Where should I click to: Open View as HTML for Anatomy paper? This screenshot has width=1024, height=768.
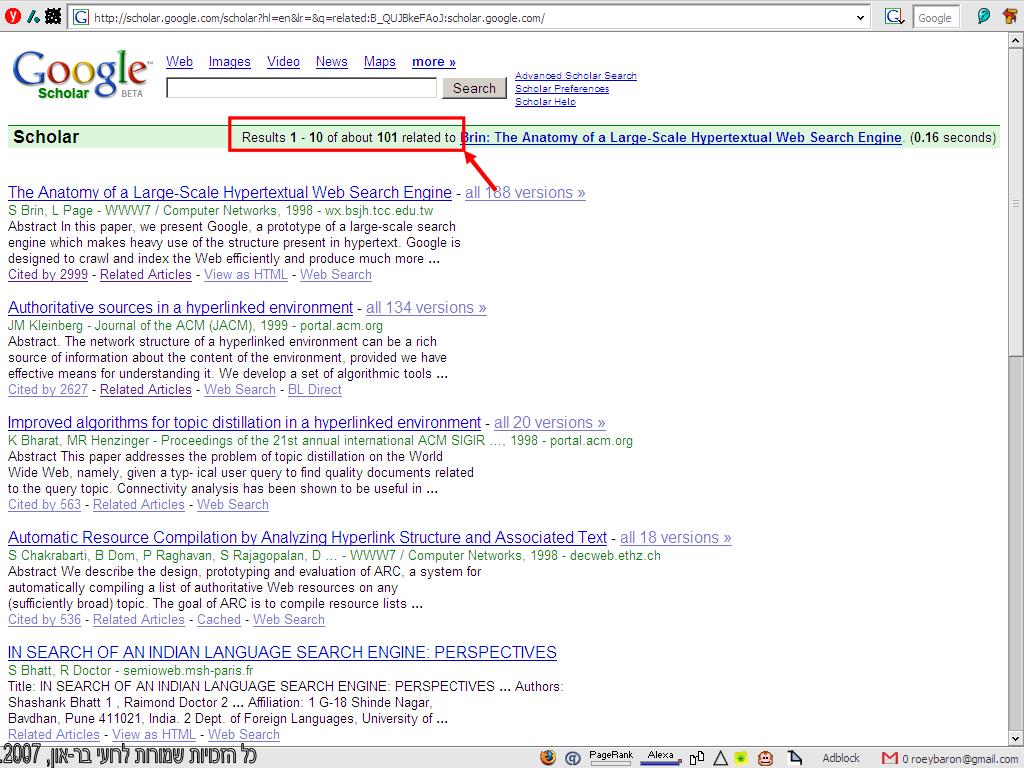coord(246,275)
